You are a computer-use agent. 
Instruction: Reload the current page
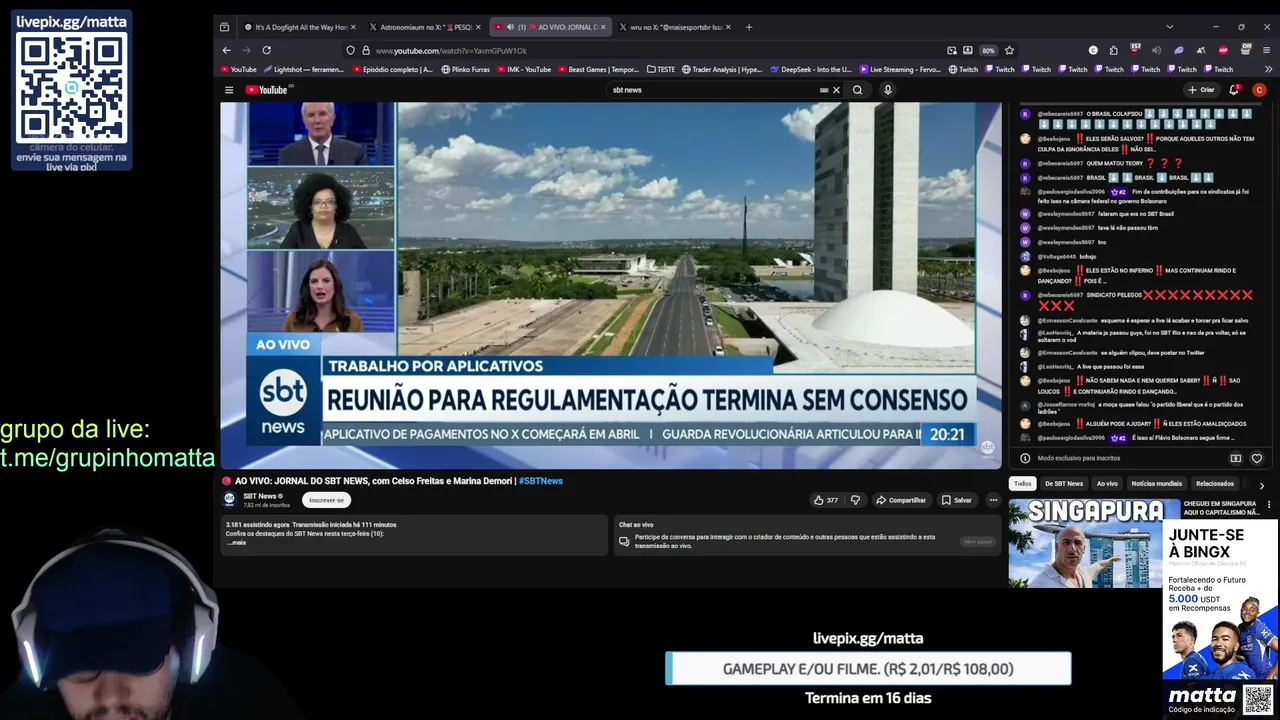[x=266, y=50]
